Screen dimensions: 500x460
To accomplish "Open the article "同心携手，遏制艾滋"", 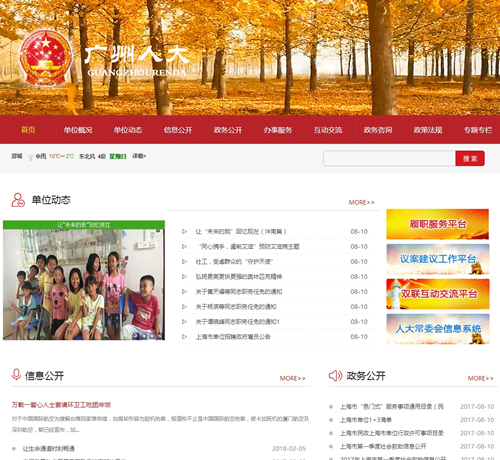I will pos(249,247).
